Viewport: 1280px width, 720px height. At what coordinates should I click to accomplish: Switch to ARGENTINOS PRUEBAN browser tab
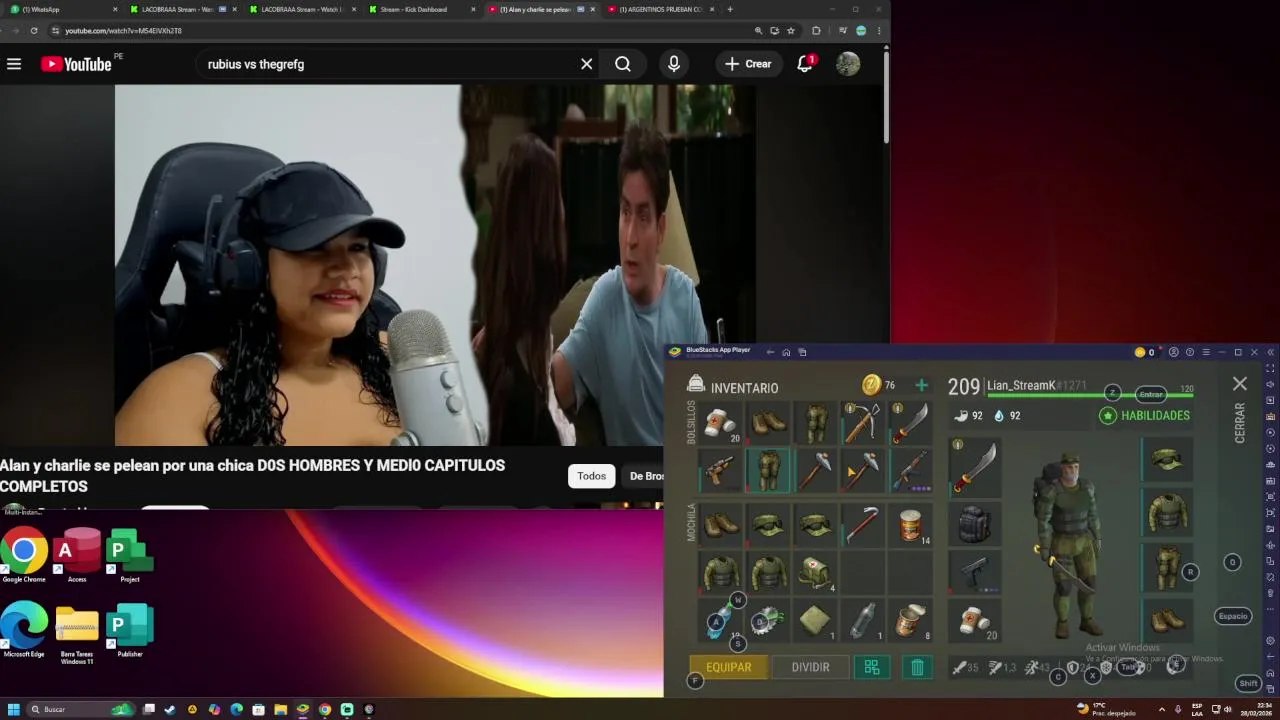(x=659, y=9)
